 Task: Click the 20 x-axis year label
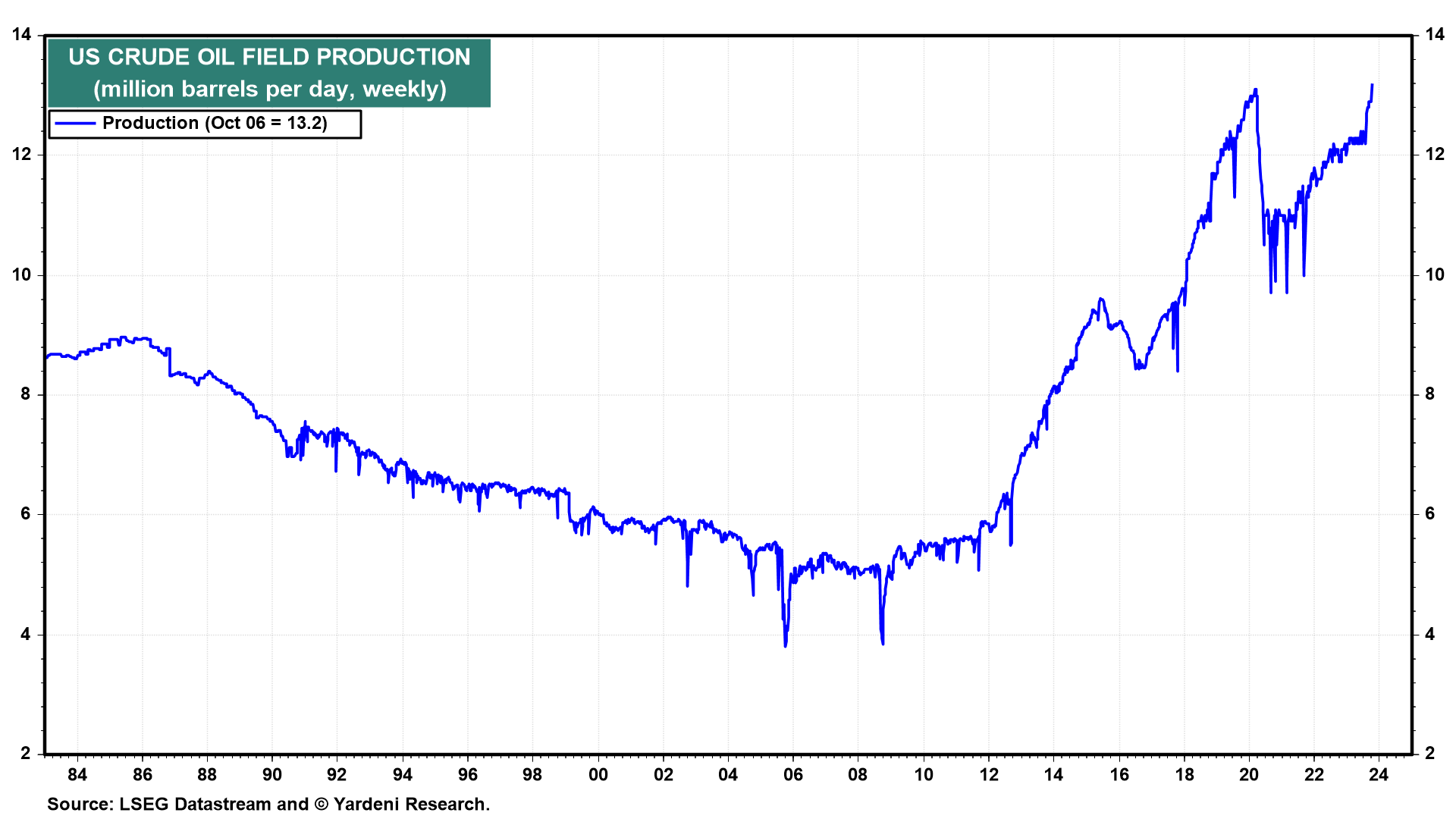[1249, 775]
